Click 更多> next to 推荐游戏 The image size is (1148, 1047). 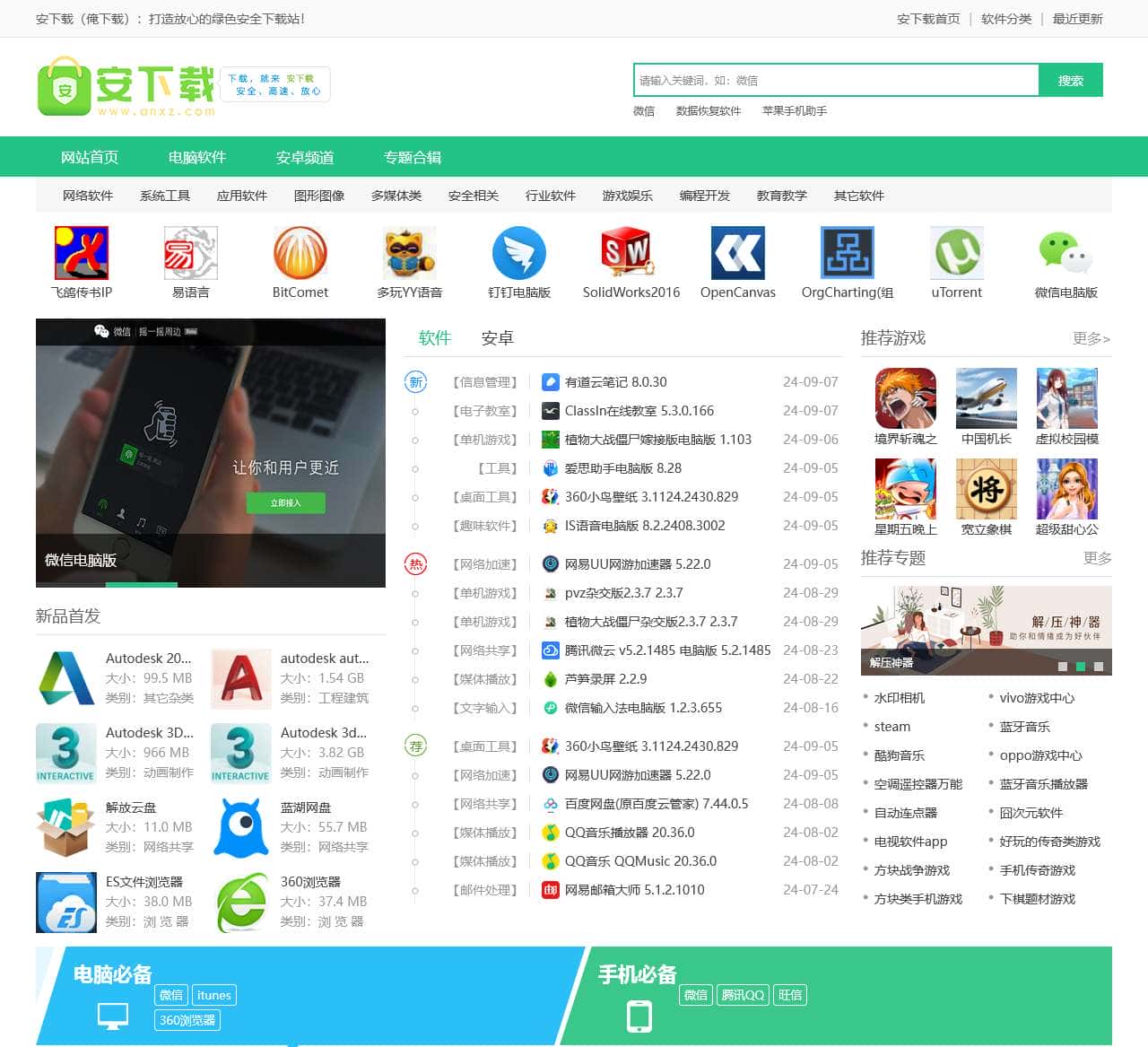pyautogui.click(x=1091, y=339)
